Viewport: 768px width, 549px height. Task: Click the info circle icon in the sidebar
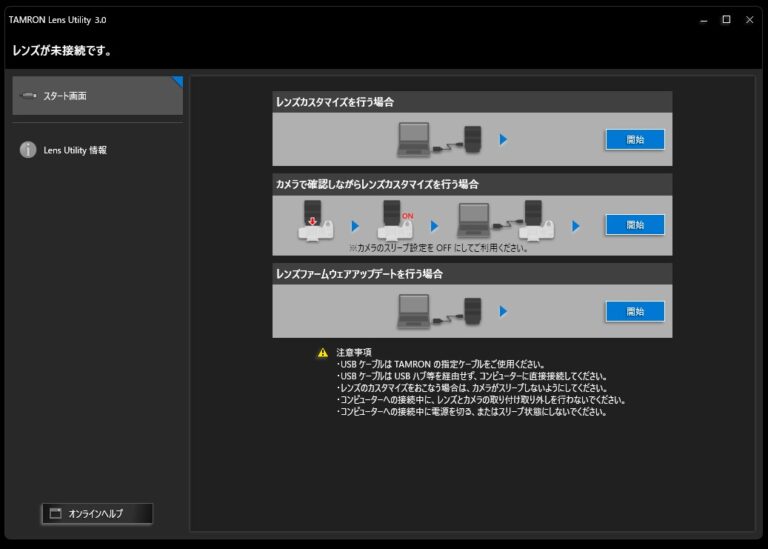(x=28, y=150)
